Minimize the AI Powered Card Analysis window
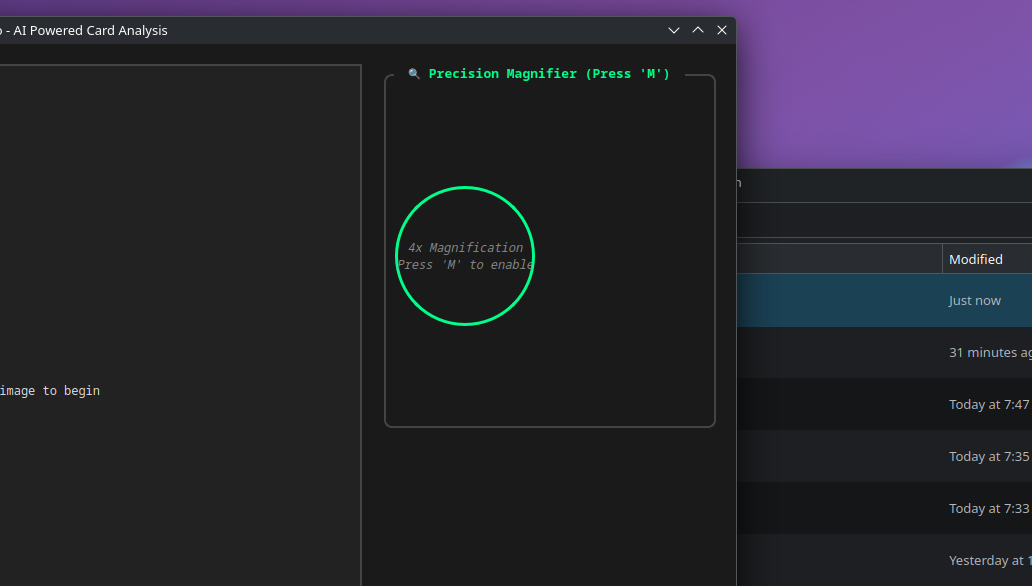 point(673,30)
